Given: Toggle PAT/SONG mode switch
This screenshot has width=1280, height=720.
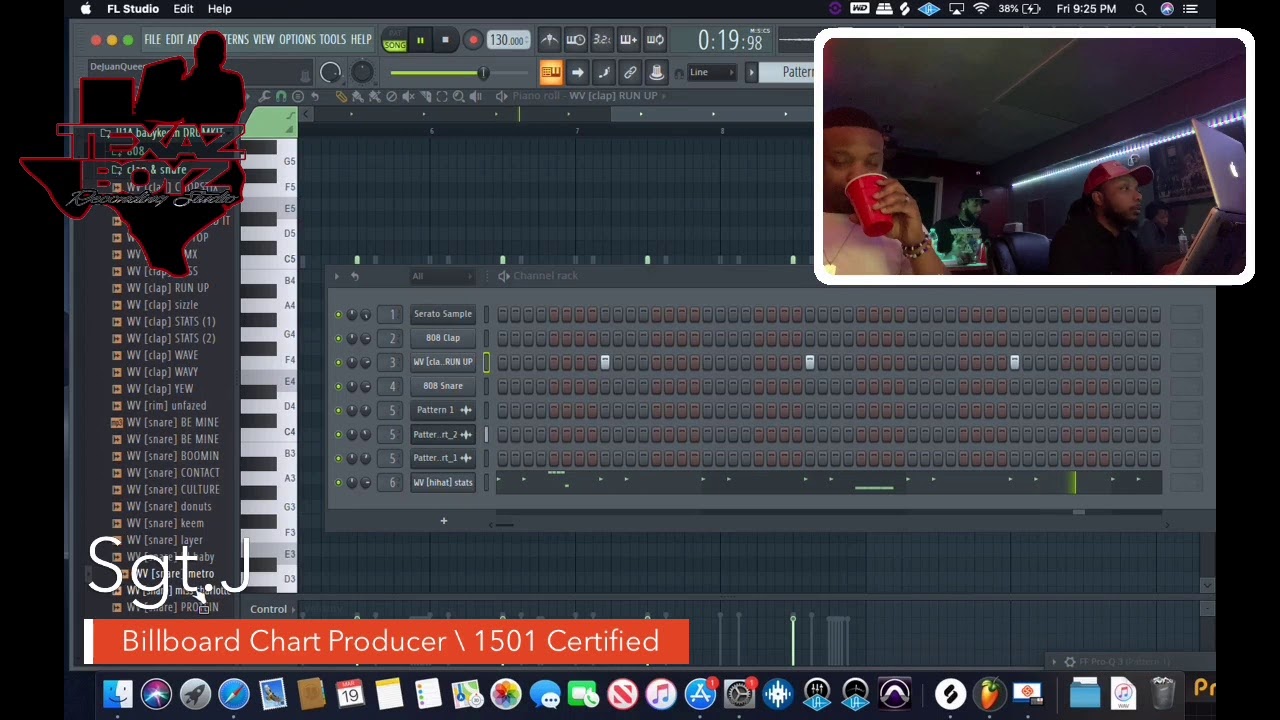Looking at the screenshot, I should pyautogui.click(x=395, y=41).
